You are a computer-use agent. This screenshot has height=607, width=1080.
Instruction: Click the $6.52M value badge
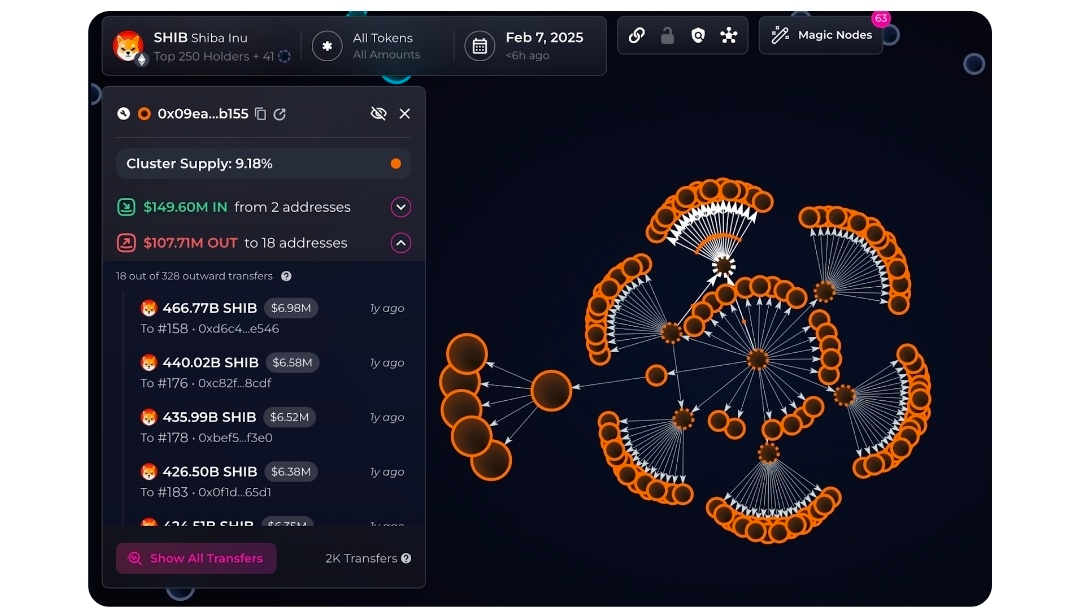289,417
